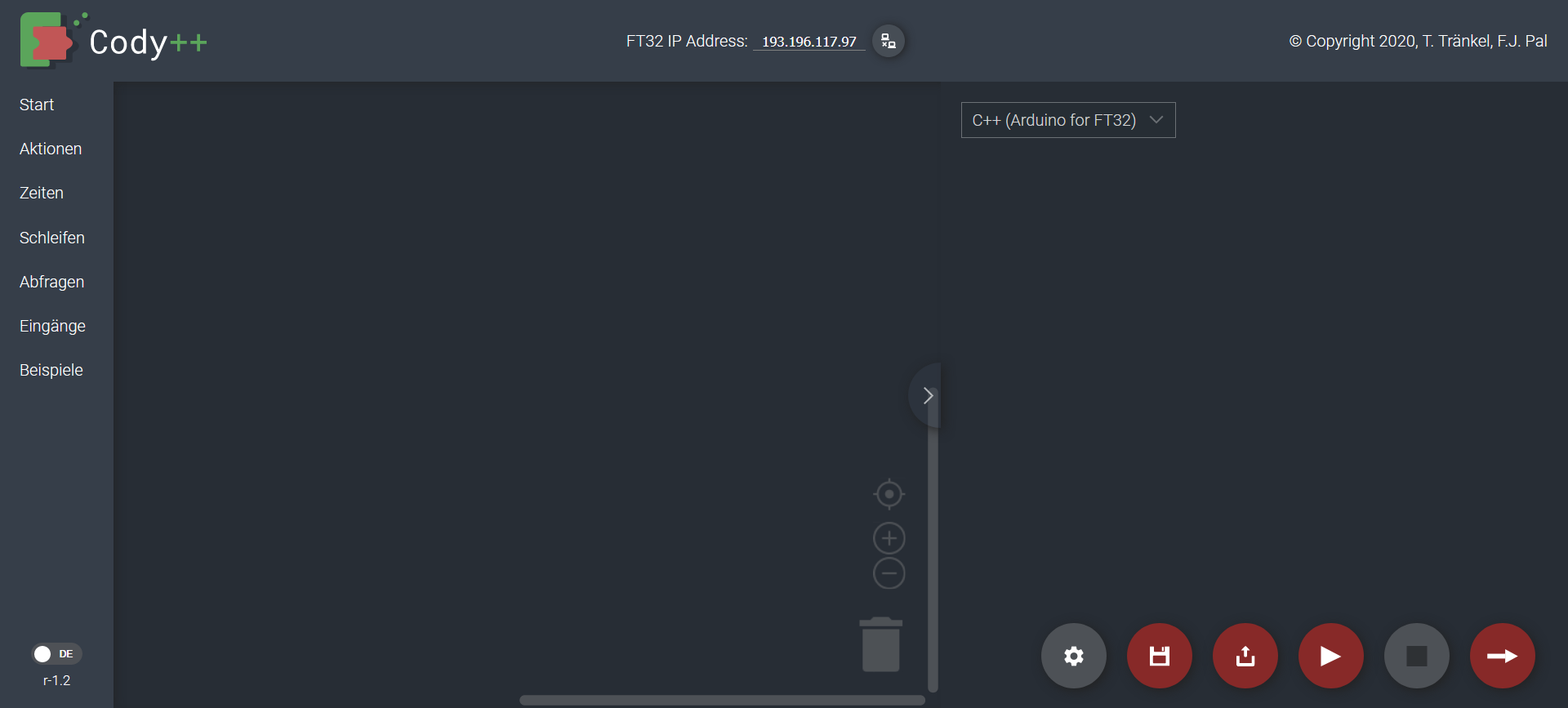Viewport: 1568px width, 708px height.
Task: Click the FT32 IP address field
Action: [x=809, y=41]
